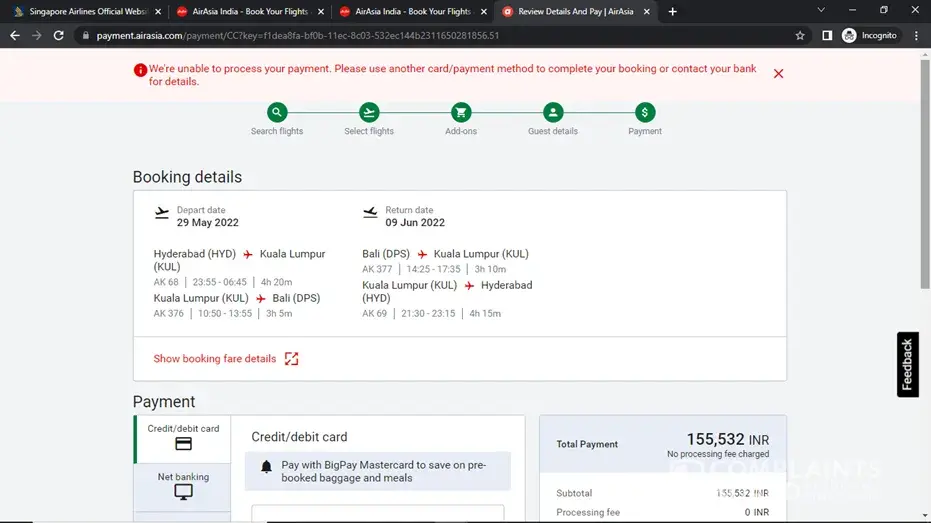Click the Payment dollar step icon

point(645,112)
